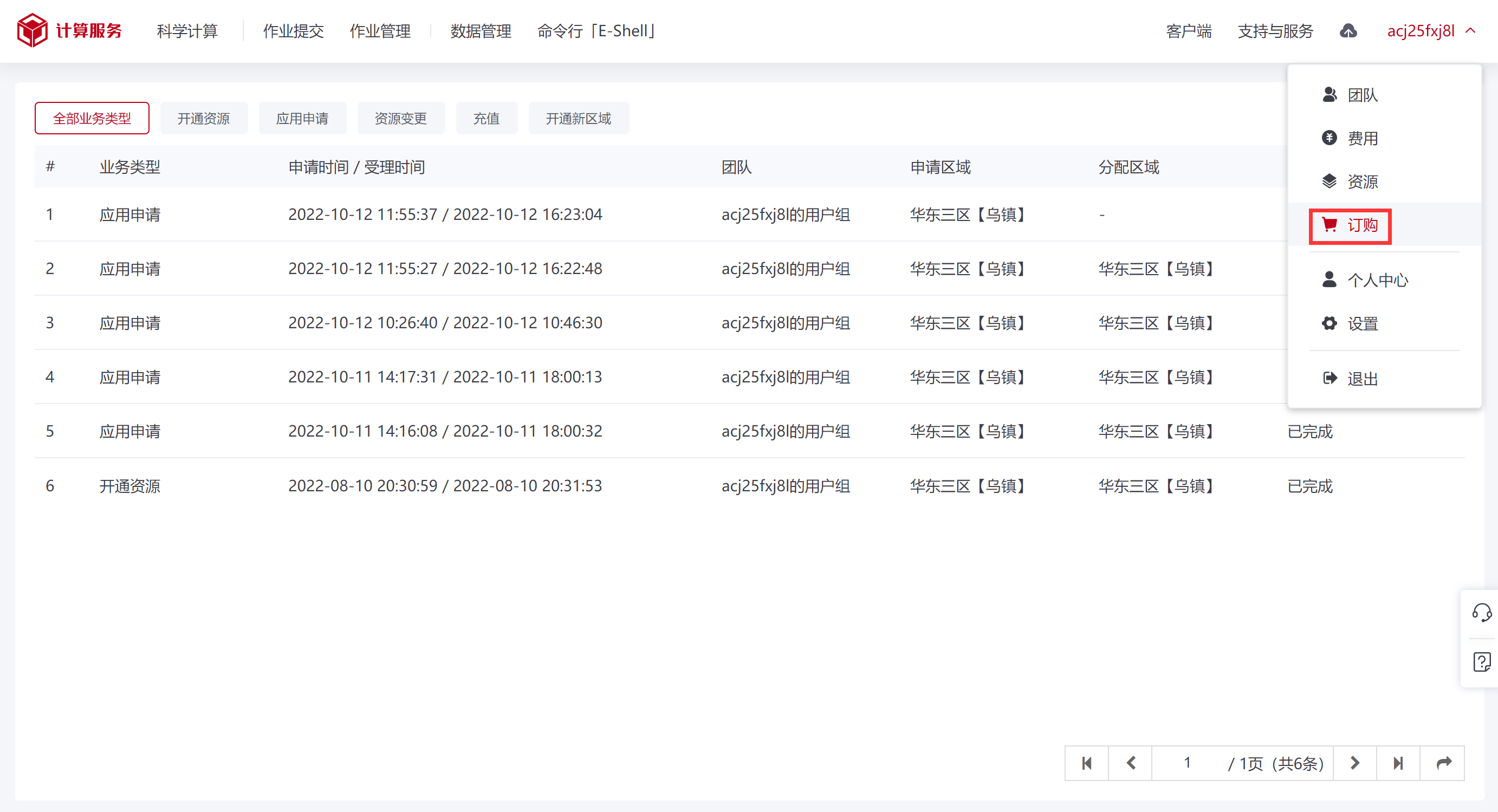Screen dimensions: 1498x812
Task: Click row 3 timestamp 2022-10-12 10:26:40
Action: click(363, 323)
